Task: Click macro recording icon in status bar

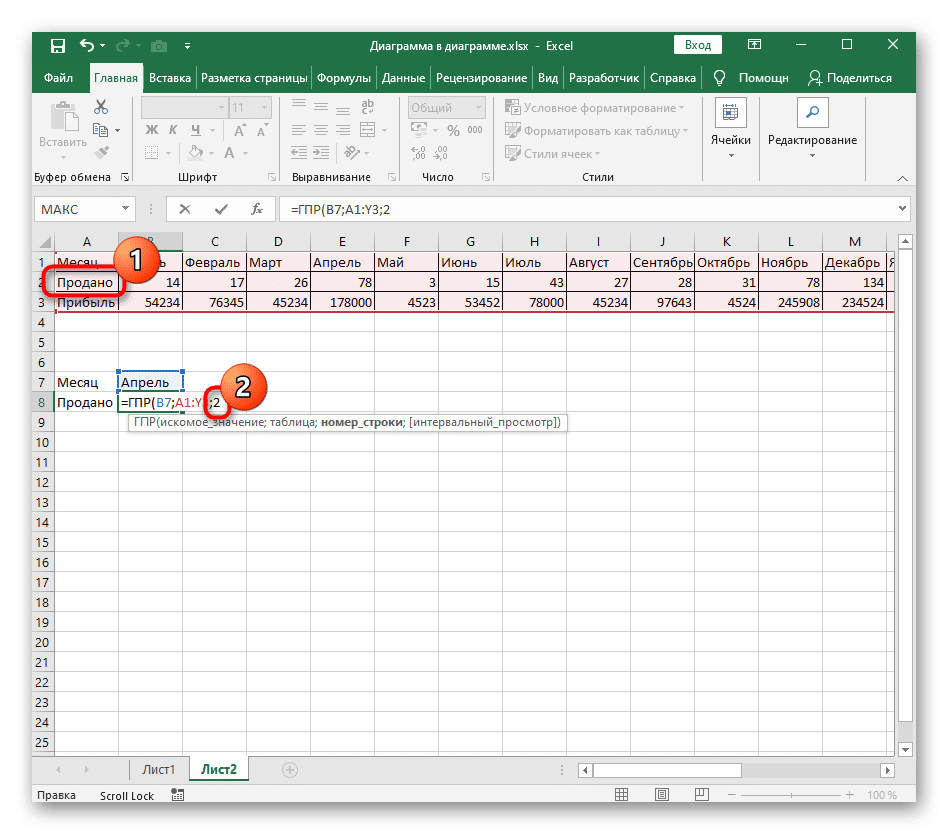Action: (x=178, y=796)
